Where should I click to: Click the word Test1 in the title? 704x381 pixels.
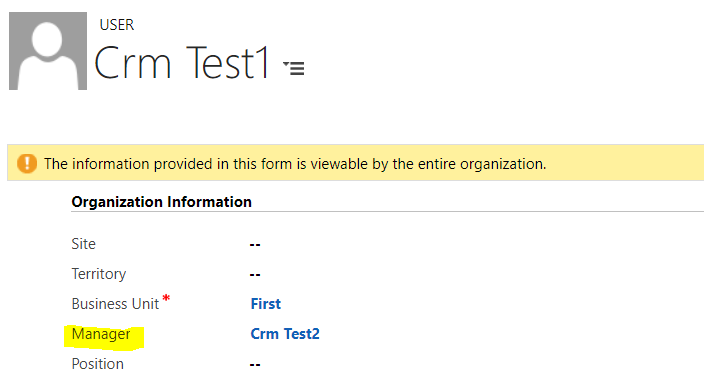[x=227, y=63]
